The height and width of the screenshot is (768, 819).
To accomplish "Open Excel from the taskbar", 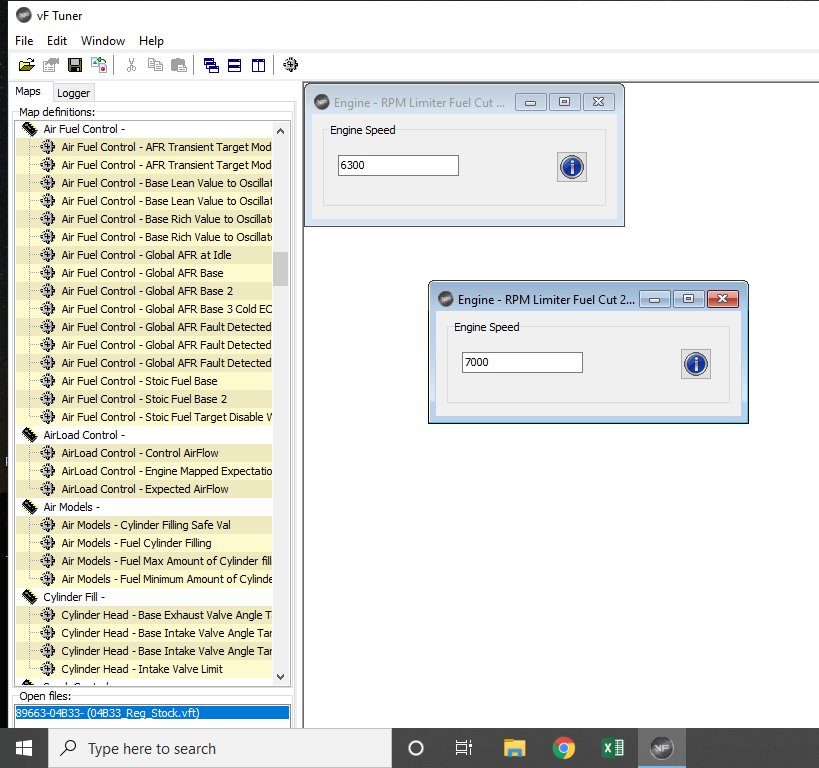I will [613, 748].
